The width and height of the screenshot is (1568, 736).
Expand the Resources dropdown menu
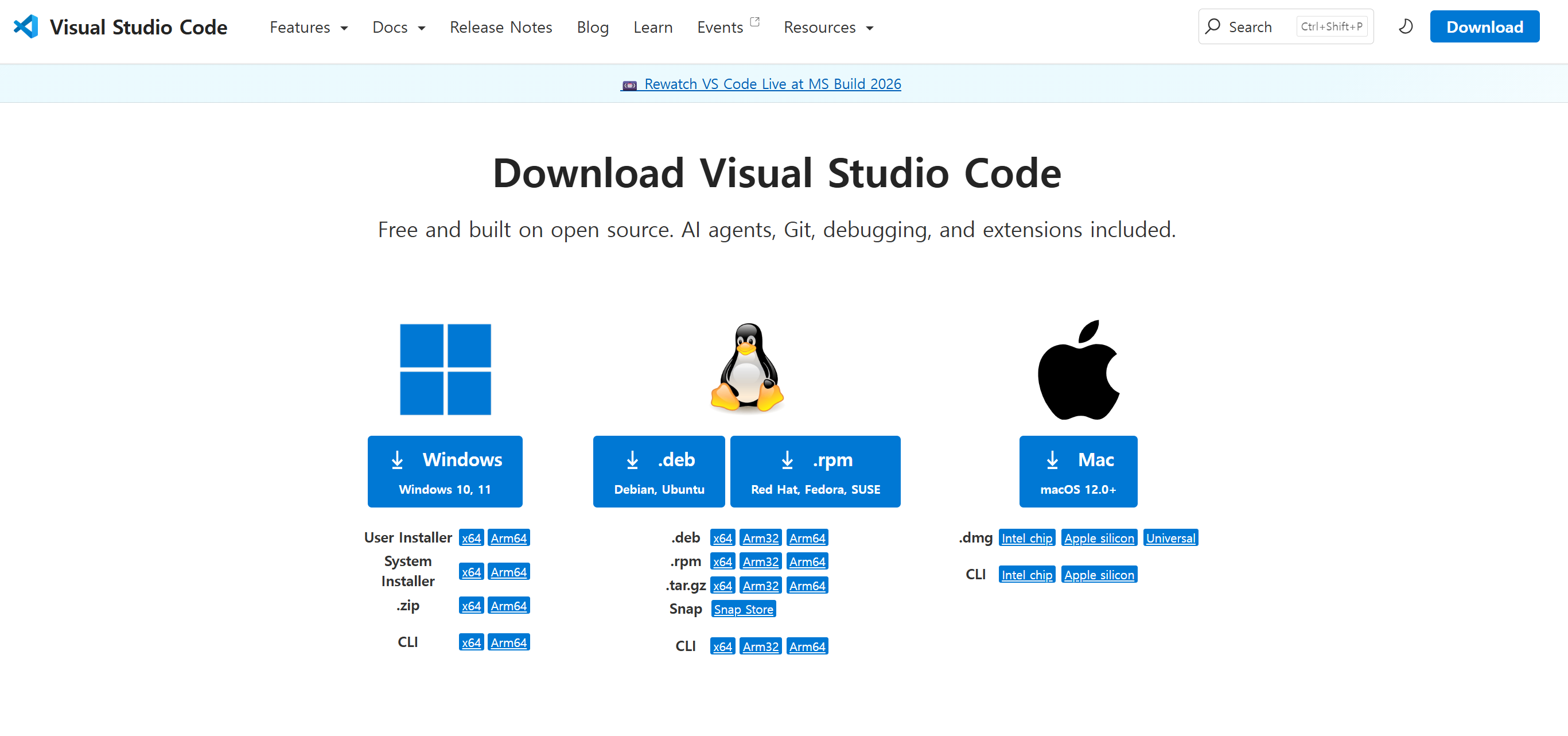(x=828, y=28)
